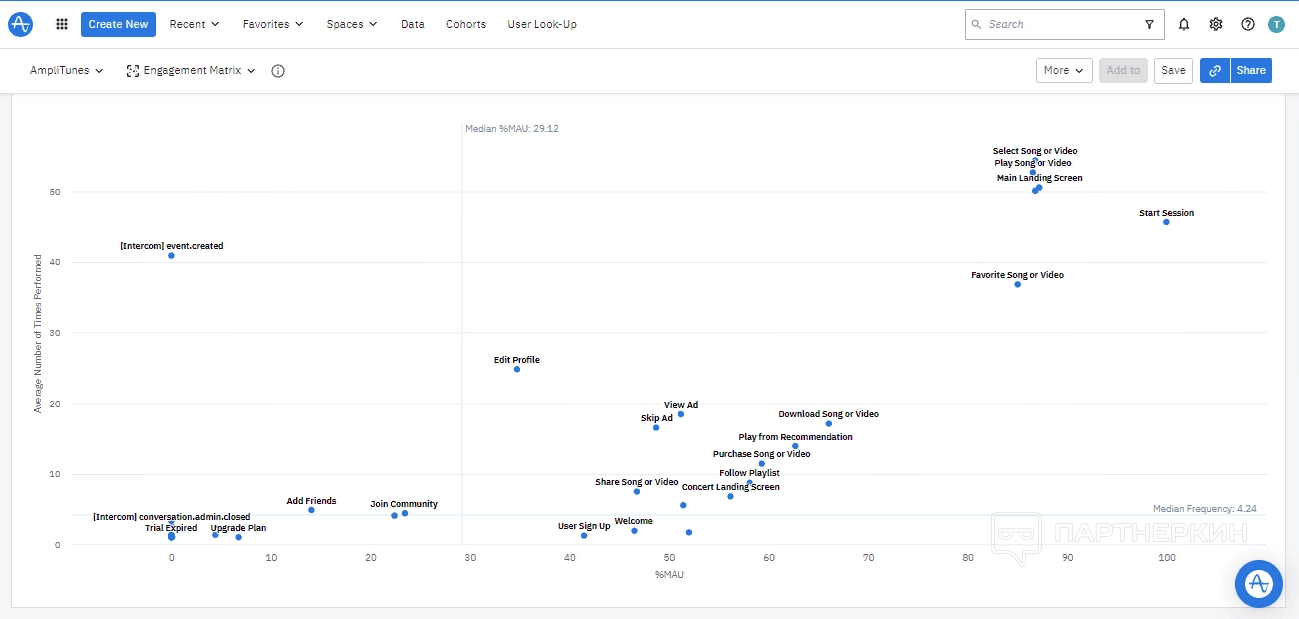Click the Search input field
The image size is (1299, 619).
point(1060,24)
